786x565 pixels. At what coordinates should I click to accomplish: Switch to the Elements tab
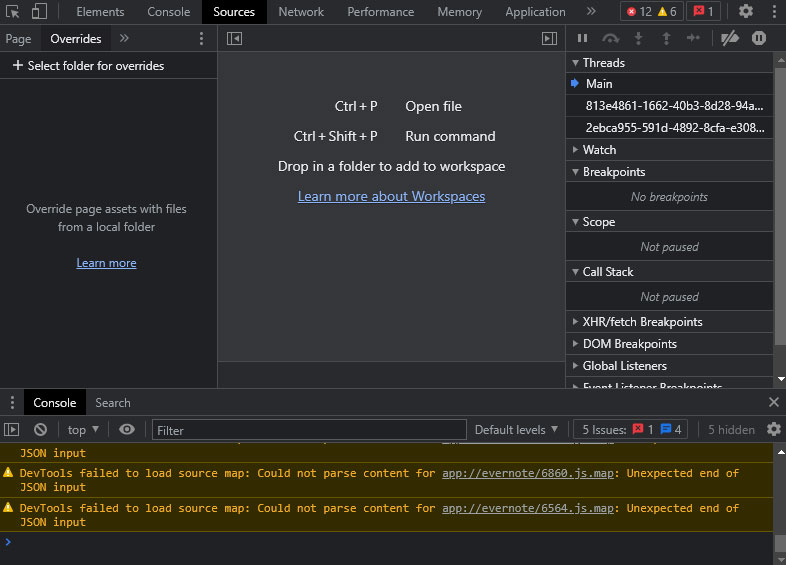100,12
